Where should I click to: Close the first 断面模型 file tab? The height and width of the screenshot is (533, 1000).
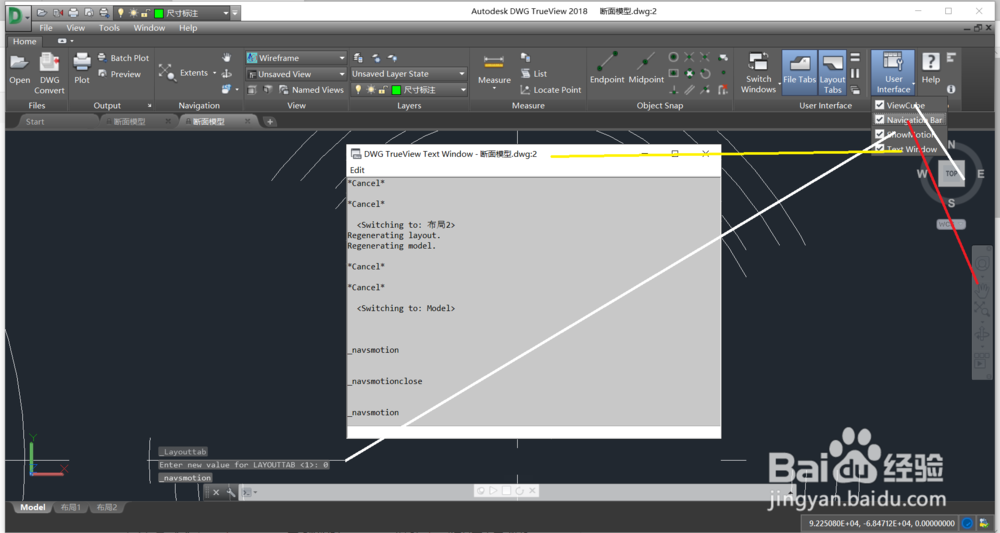168,121
